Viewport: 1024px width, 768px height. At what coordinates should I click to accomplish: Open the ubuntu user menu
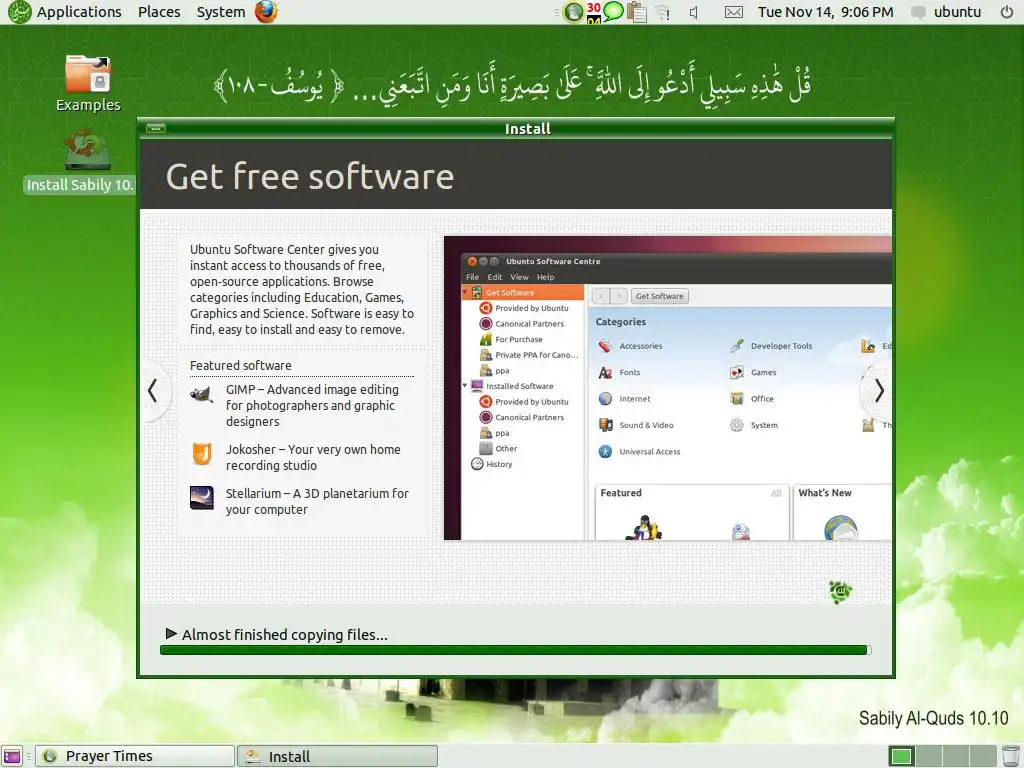pyautogui.click(x=957, y=12)
